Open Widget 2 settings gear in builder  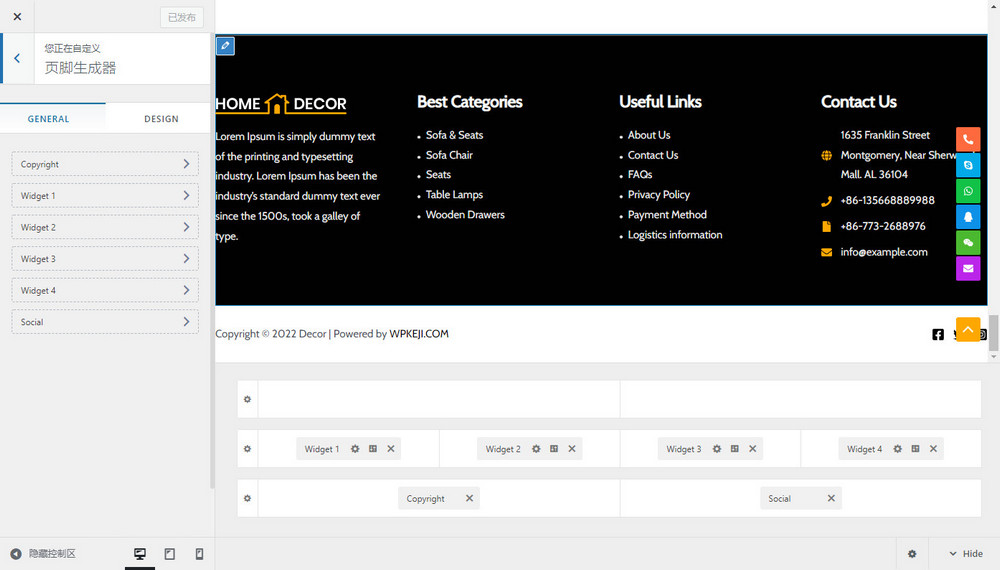536,449
